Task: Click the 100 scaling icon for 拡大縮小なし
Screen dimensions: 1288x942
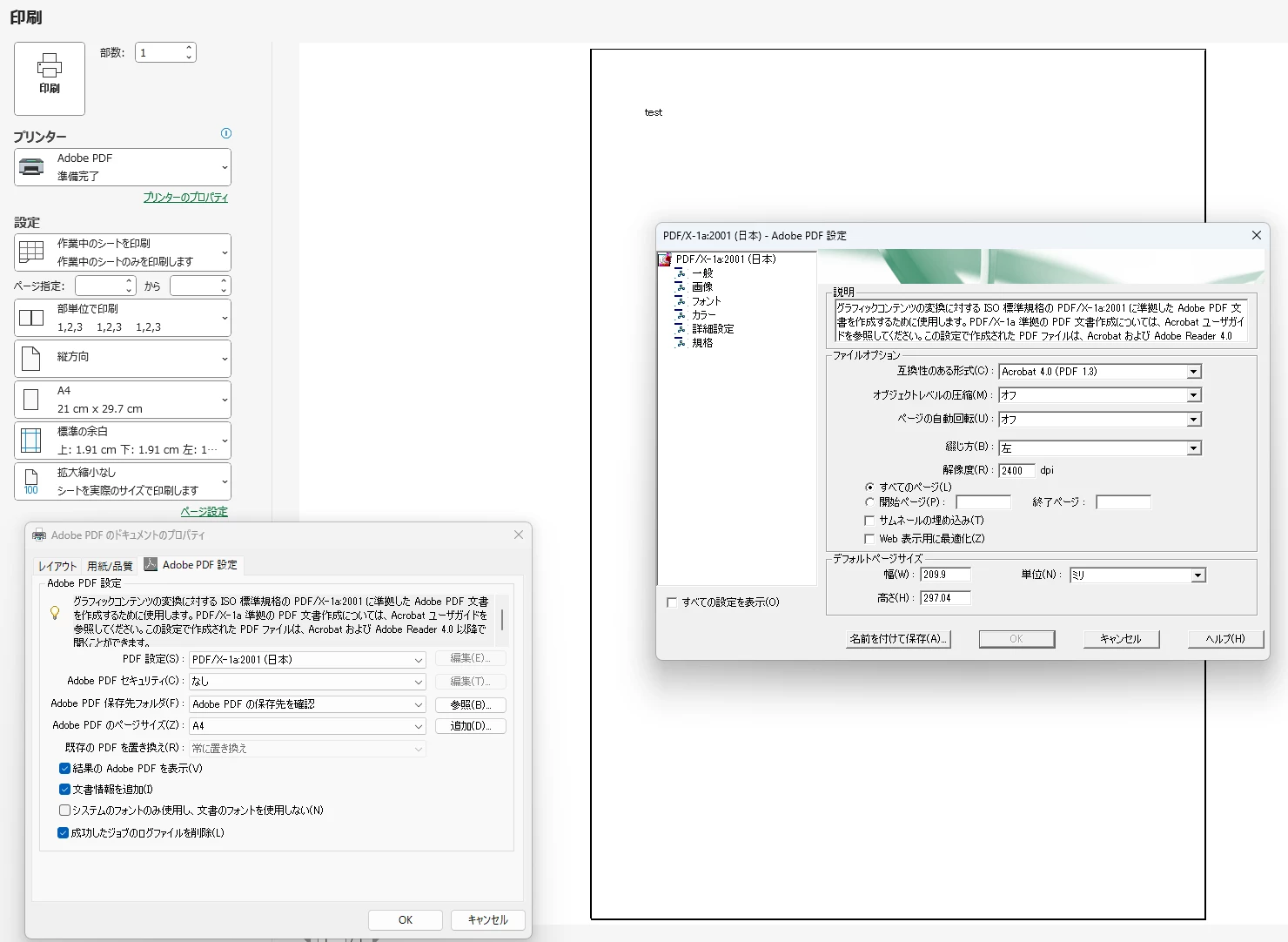Action: point(31,481)
